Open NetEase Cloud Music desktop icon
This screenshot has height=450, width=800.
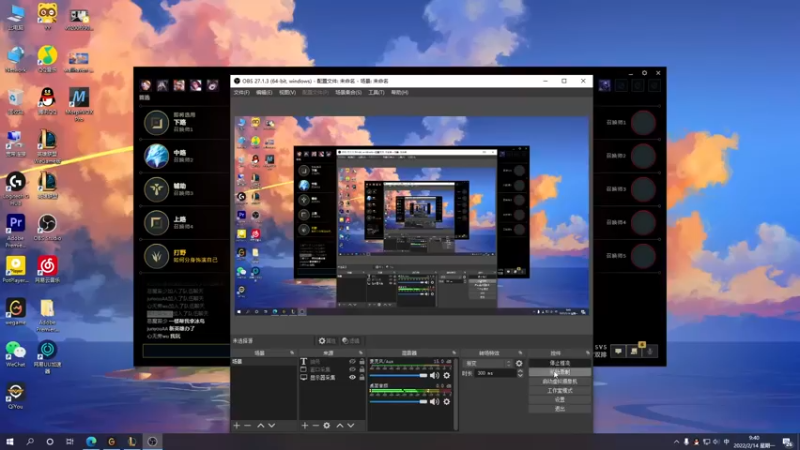click(x=47, y=269)
